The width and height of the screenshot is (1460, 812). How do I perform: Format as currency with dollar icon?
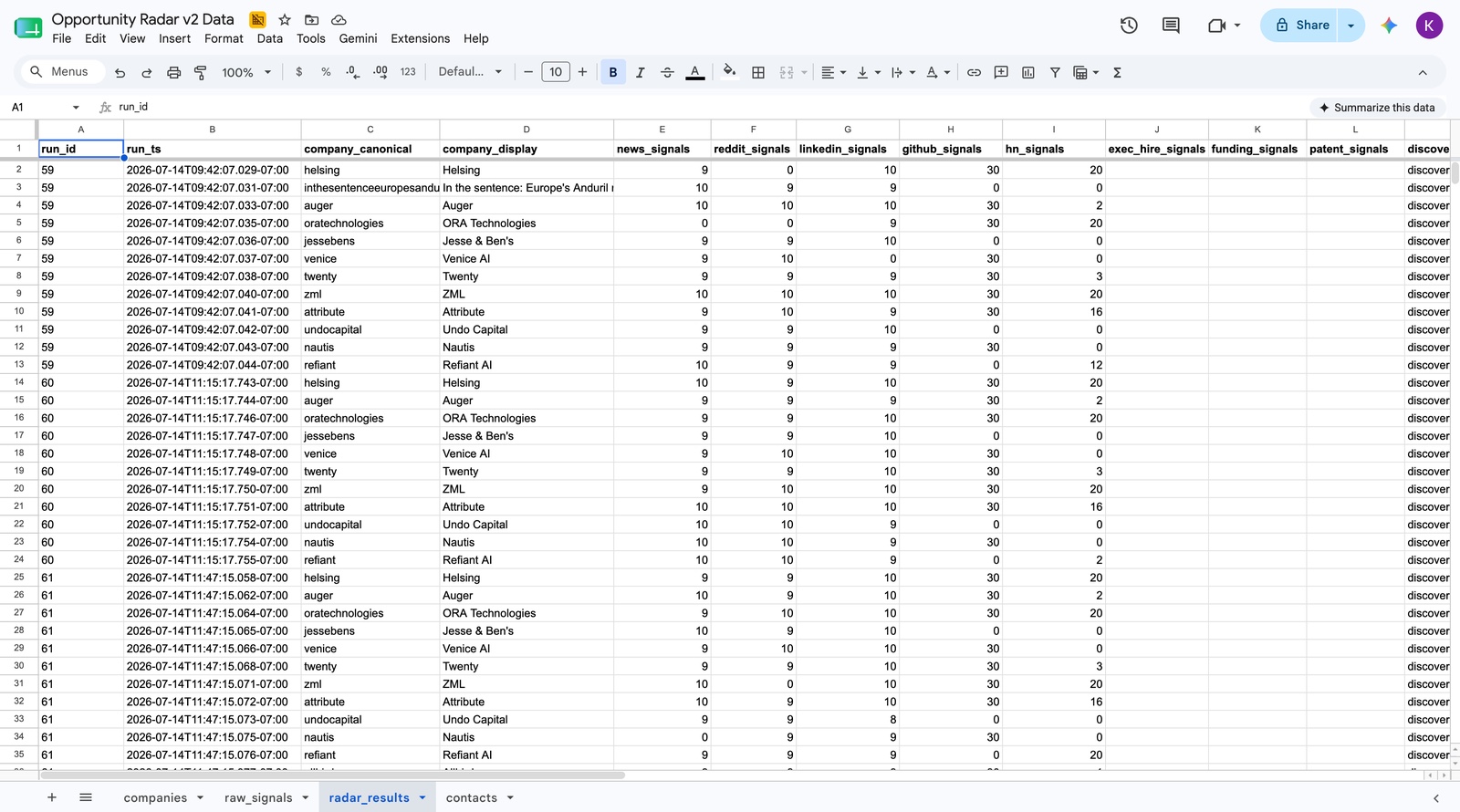coord(299,72)
